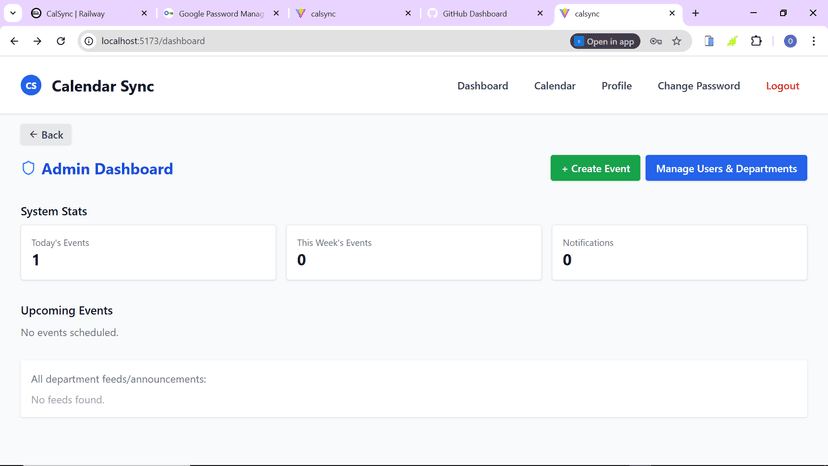Open the tab search dropdown
The image size is (828, 466).
point(13,13)
